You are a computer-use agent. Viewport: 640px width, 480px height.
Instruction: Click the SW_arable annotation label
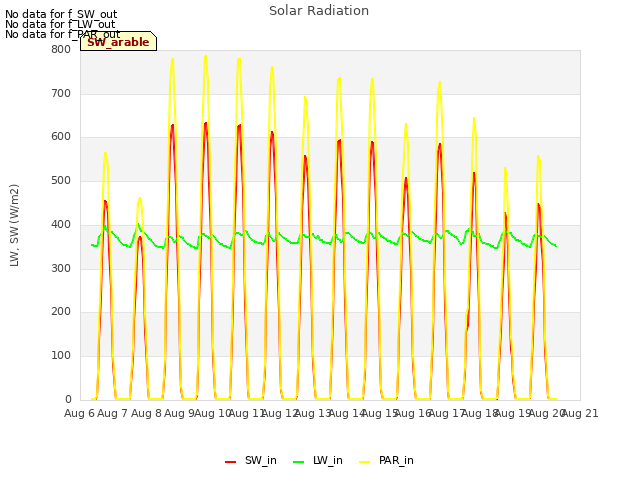click(x=118, y=42)
